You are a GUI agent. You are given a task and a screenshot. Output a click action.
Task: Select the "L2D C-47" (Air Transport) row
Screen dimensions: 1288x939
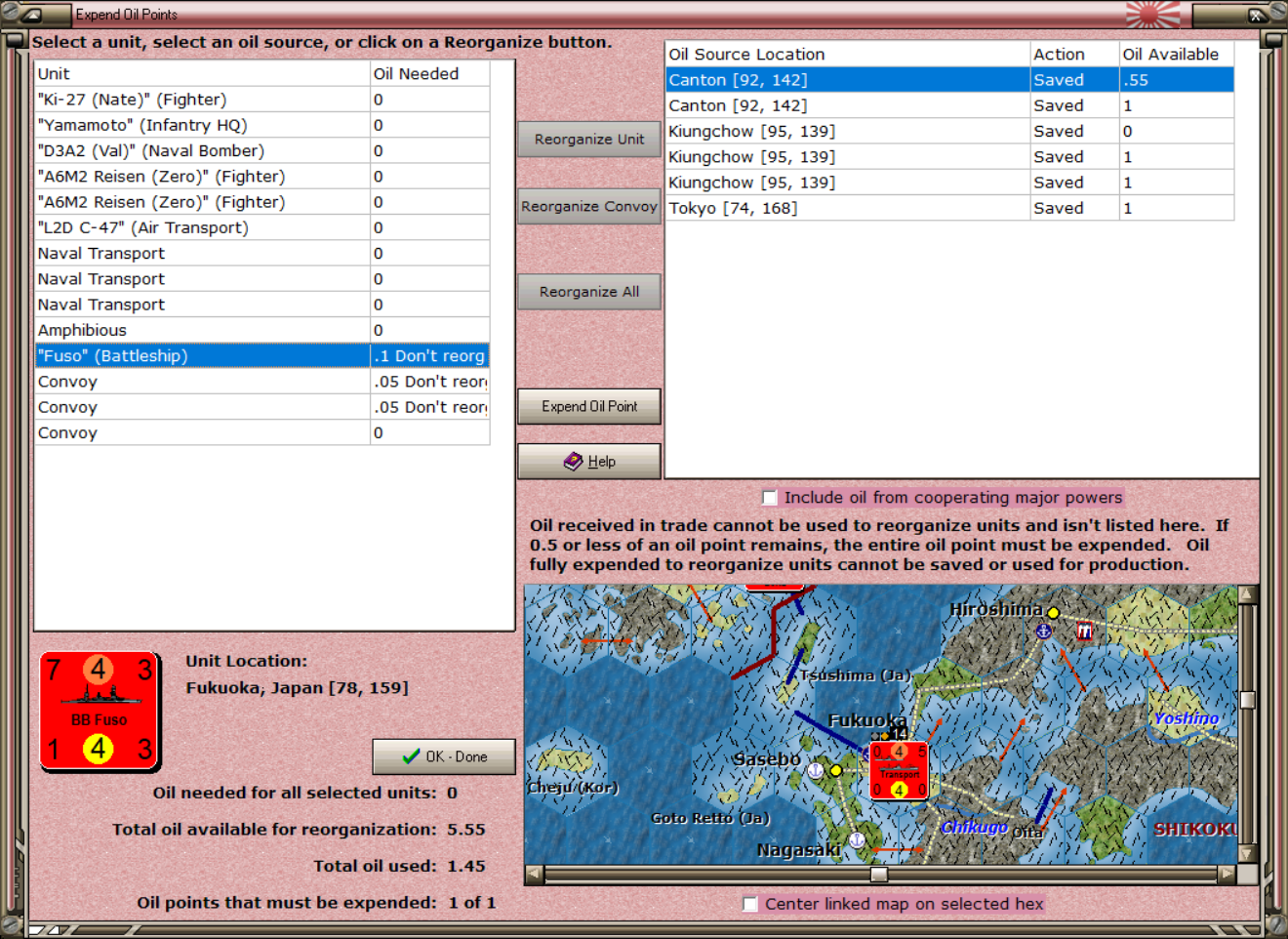click(262, 227)
